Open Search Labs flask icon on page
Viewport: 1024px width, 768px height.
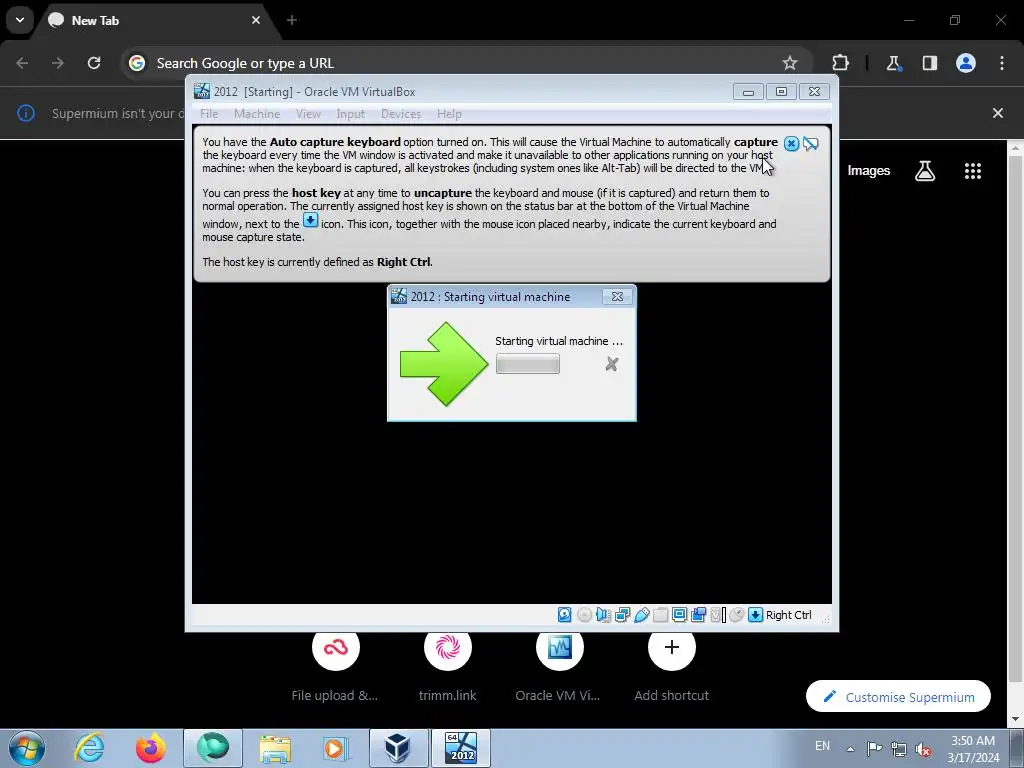(x=925, y=170)
